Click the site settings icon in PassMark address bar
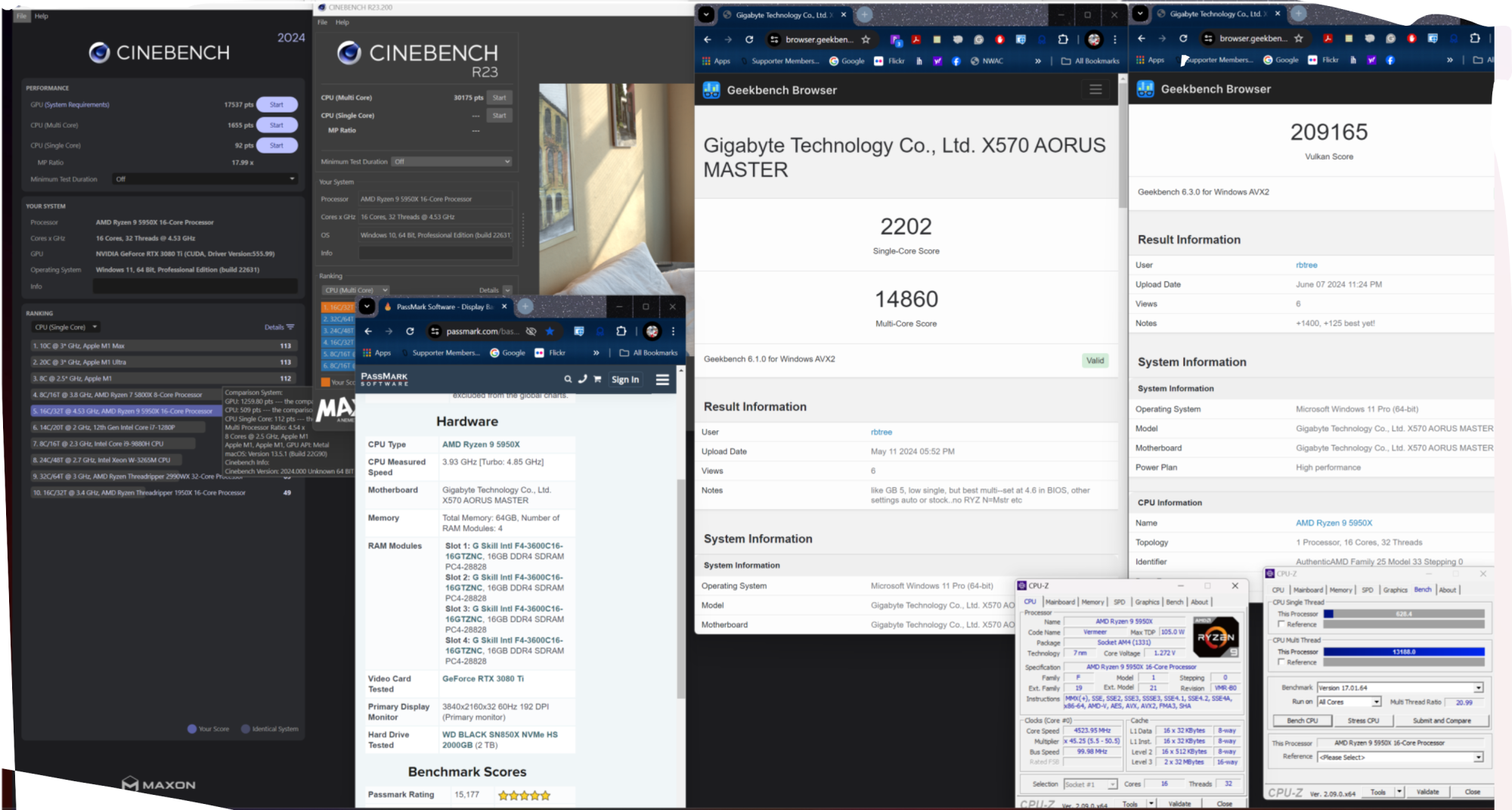Image resolution: width=1512 pixels, height=810 pixels. coord(435,331)
